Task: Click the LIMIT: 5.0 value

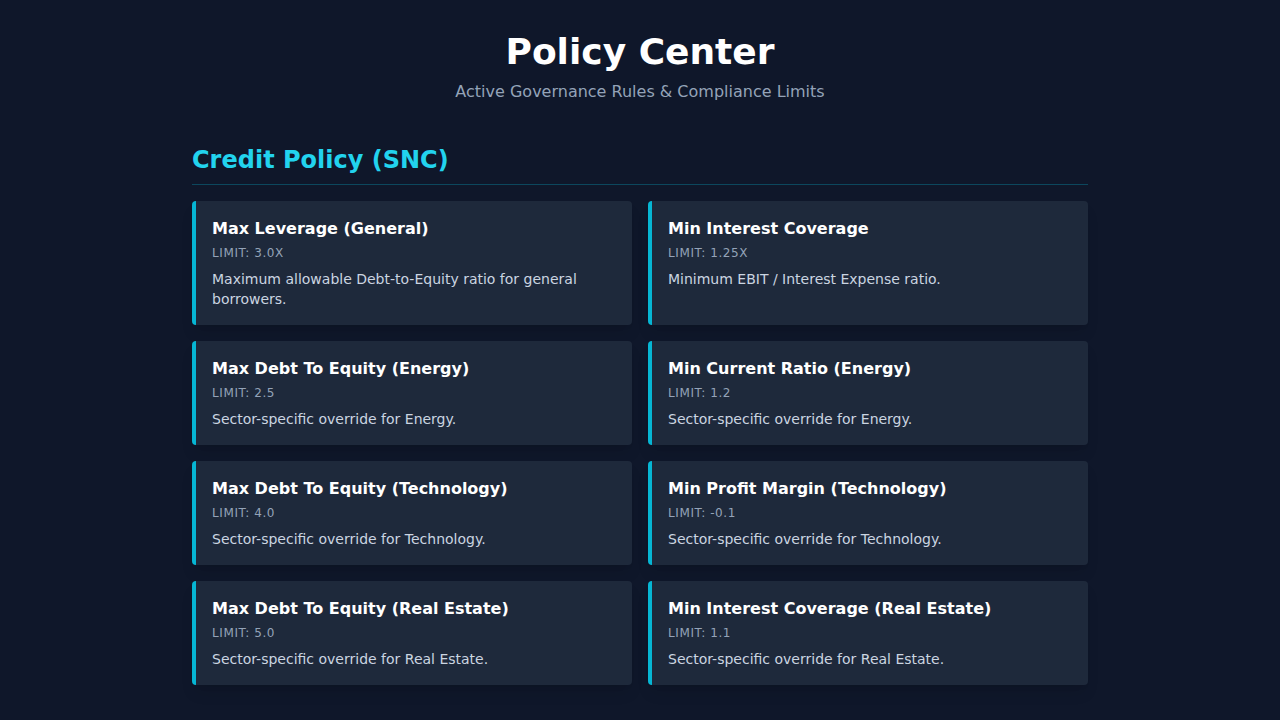Action: [x=243, y=633]
